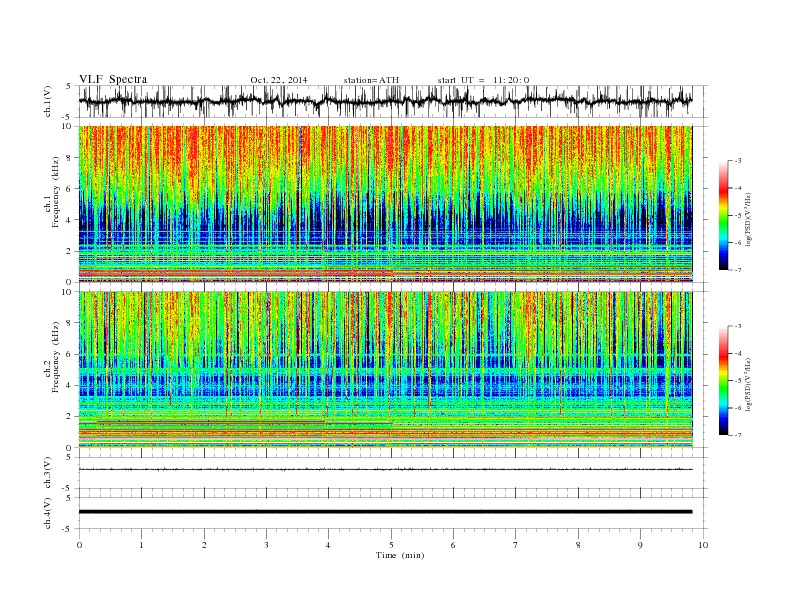792x612 pixels.
Task: Click the '-3' value on ch.1 color scale
Action: point(736,161)
